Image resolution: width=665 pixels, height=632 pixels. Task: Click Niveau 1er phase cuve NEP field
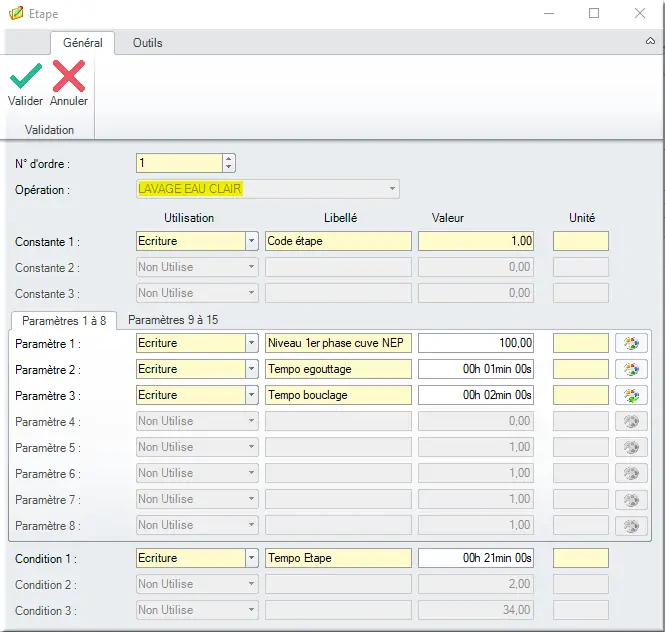pos(338,343)
